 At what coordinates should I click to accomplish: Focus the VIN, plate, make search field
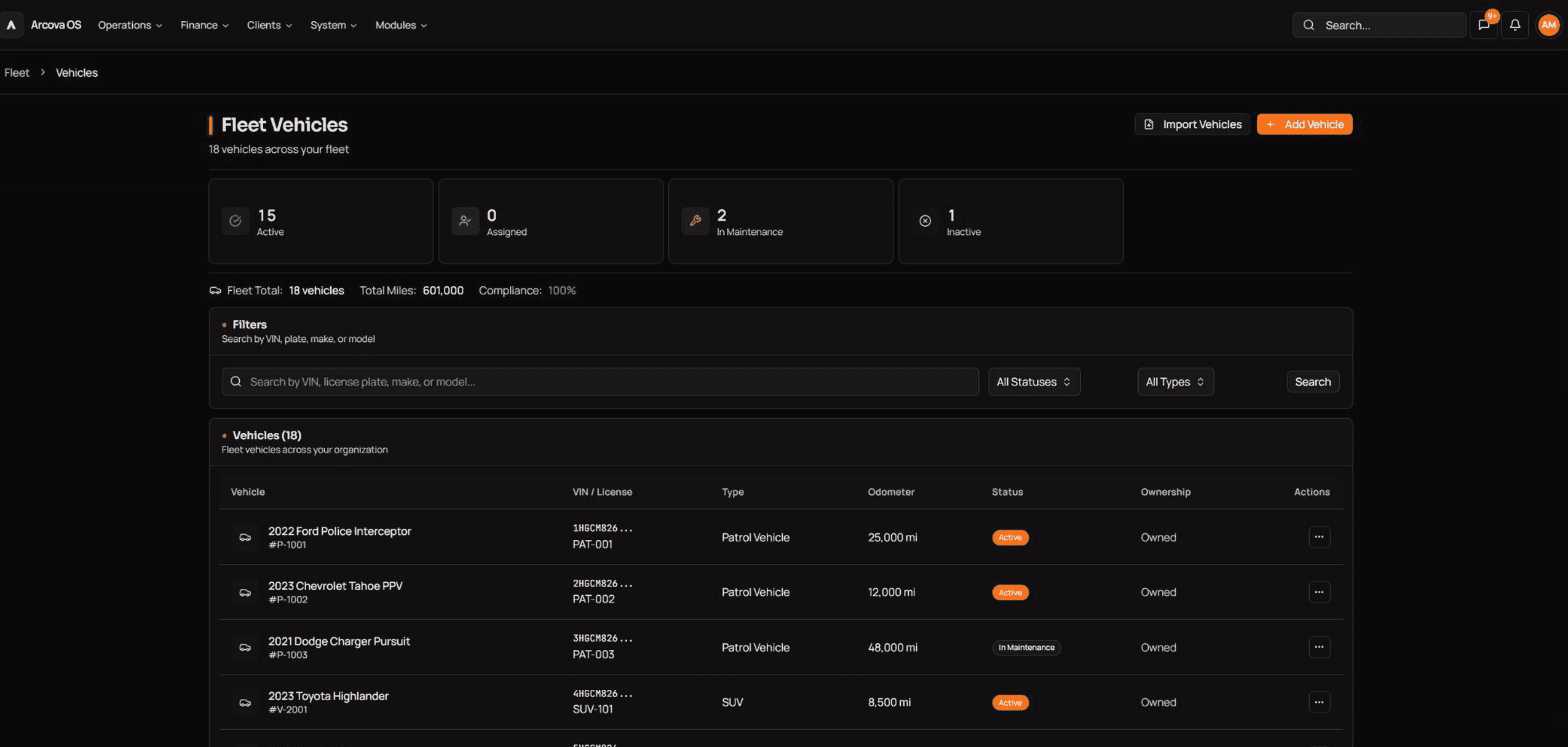(x=600, y=382)
